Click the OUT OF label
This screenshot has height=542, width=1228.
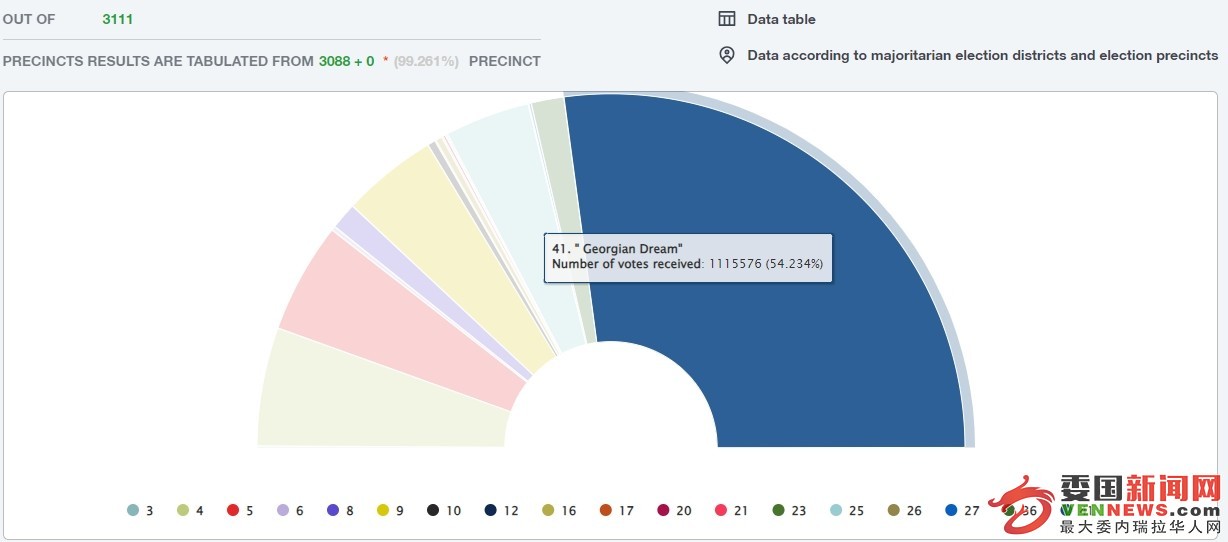(29, 19)
